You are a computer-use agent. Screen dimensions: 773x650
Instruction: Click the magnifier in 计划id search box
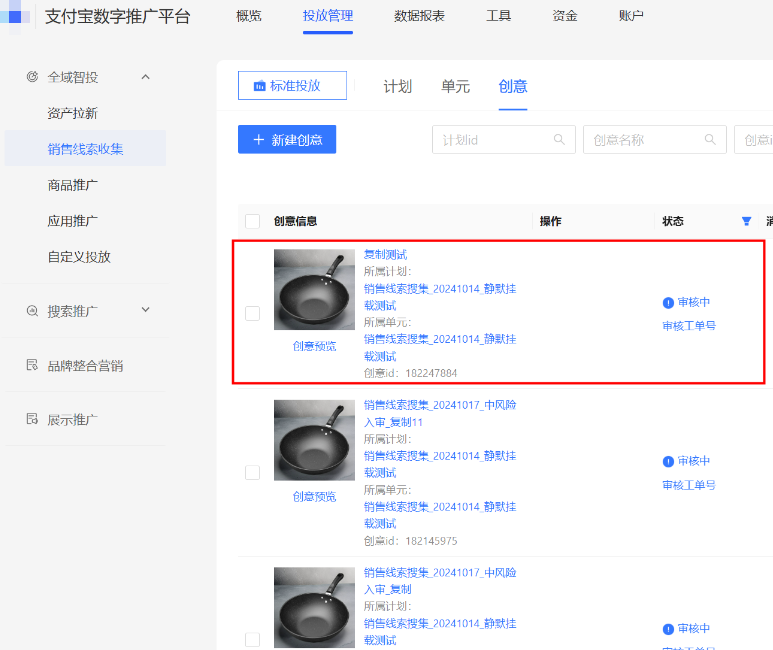pos(559,140)
